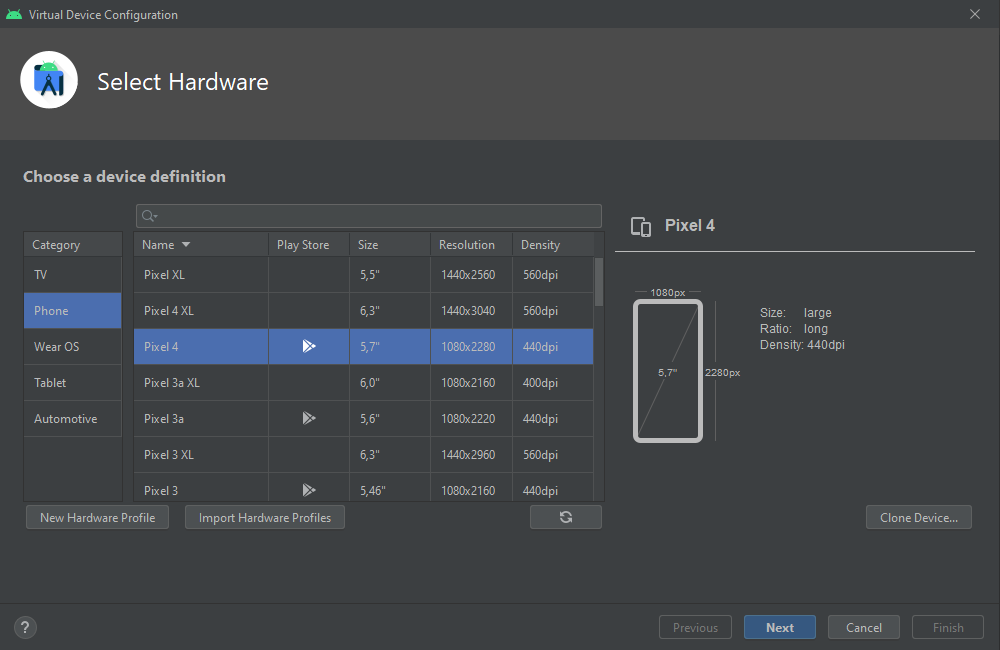
Task: Click Import Hardware Profiles button
Action: click(x=265, y=517)
